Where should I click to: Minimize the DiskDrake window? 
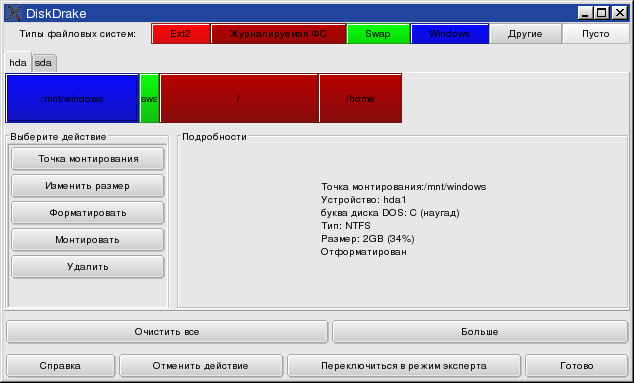[585, 13]
